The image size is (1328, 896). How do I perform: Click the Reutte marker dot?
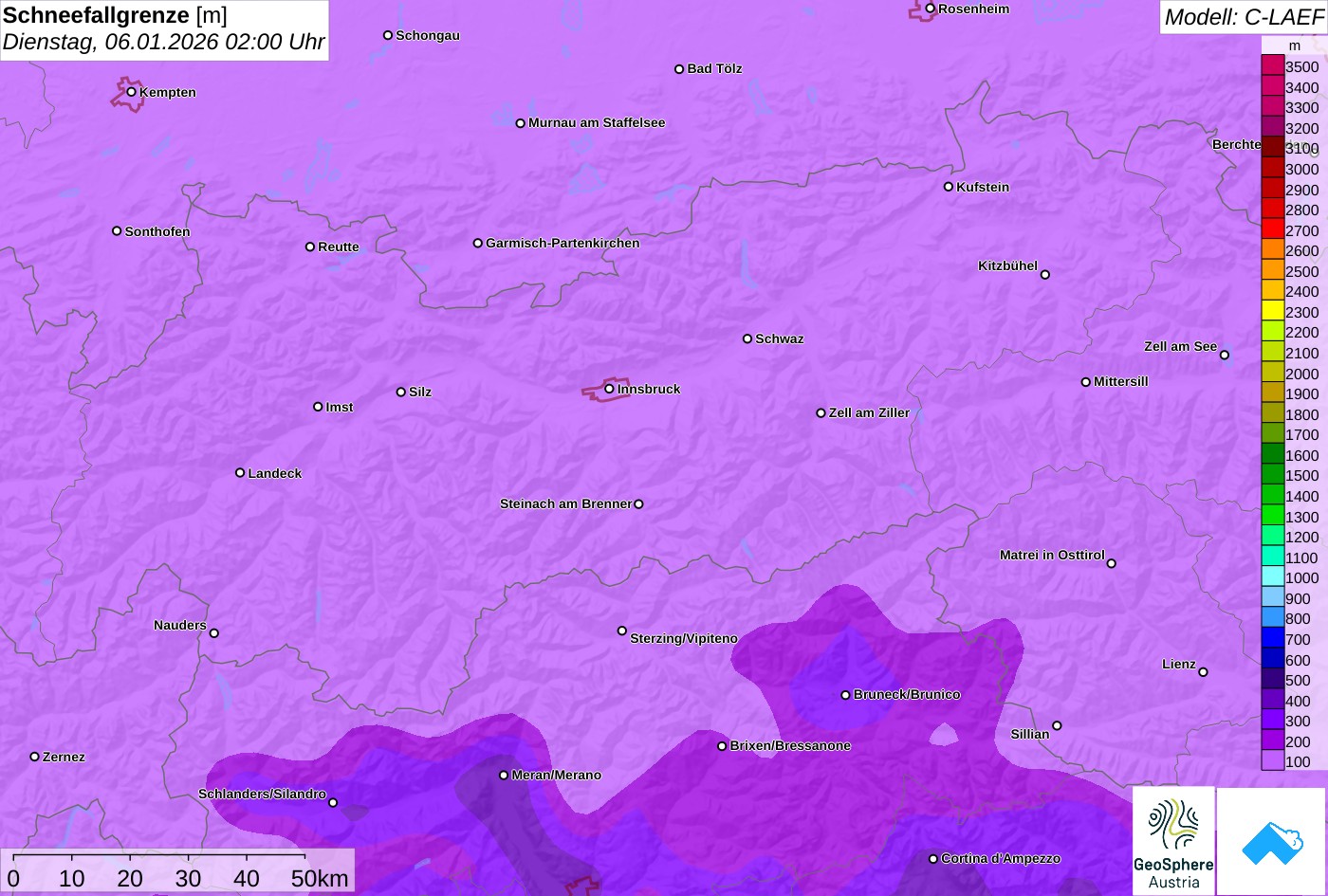point(310,247)
